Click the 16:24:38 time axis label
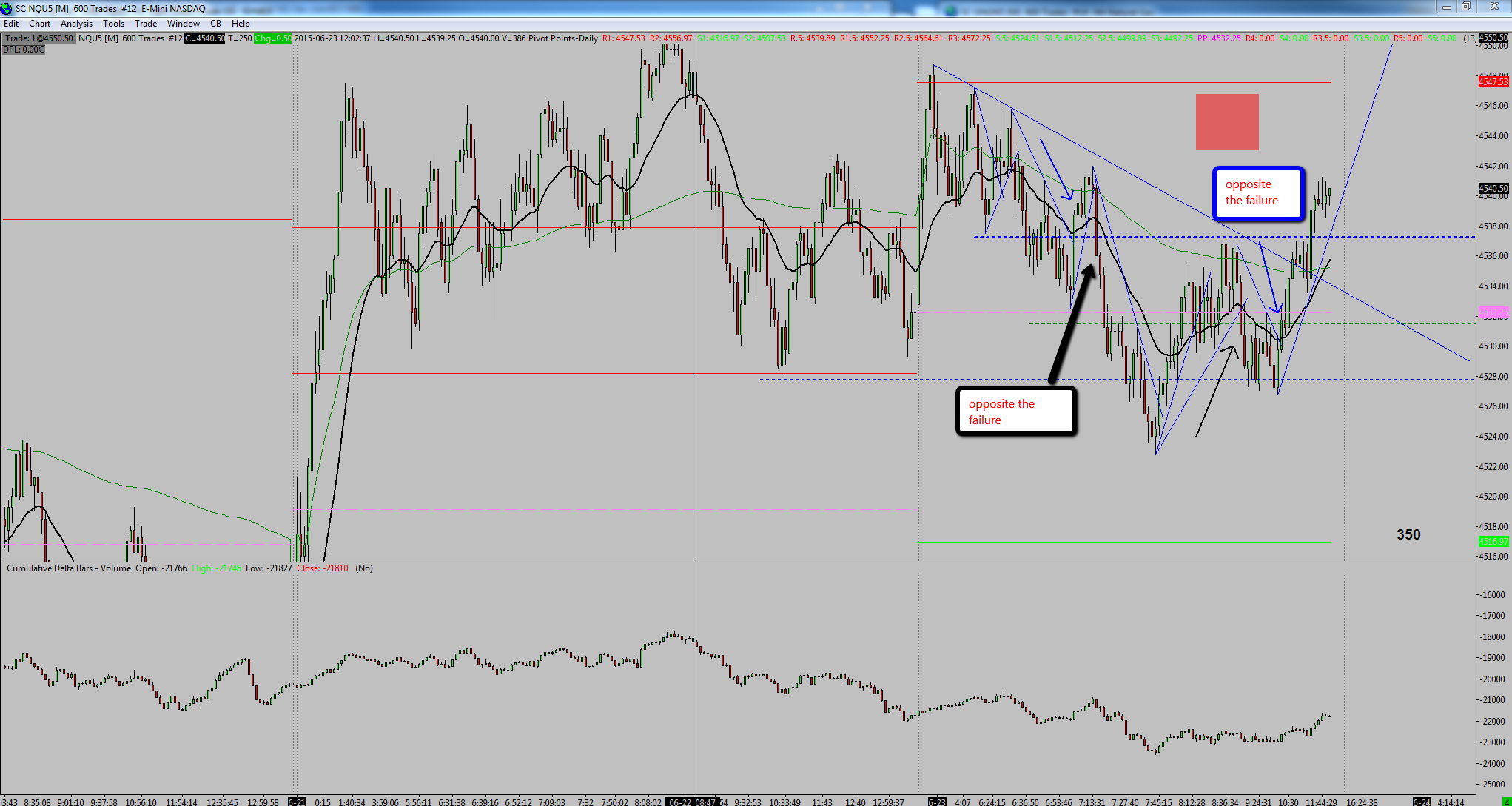The image size is (1512, 806). click(1362, 802)
